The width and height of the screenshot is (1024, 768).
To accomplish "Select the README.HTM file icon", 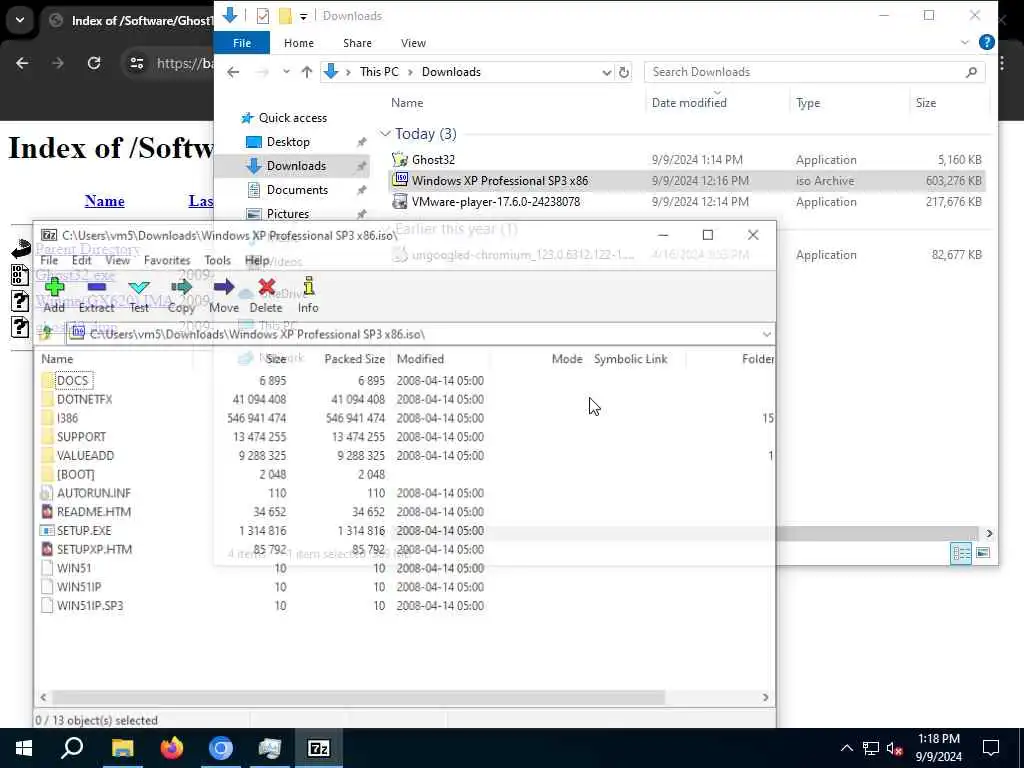I will (47, 511).
